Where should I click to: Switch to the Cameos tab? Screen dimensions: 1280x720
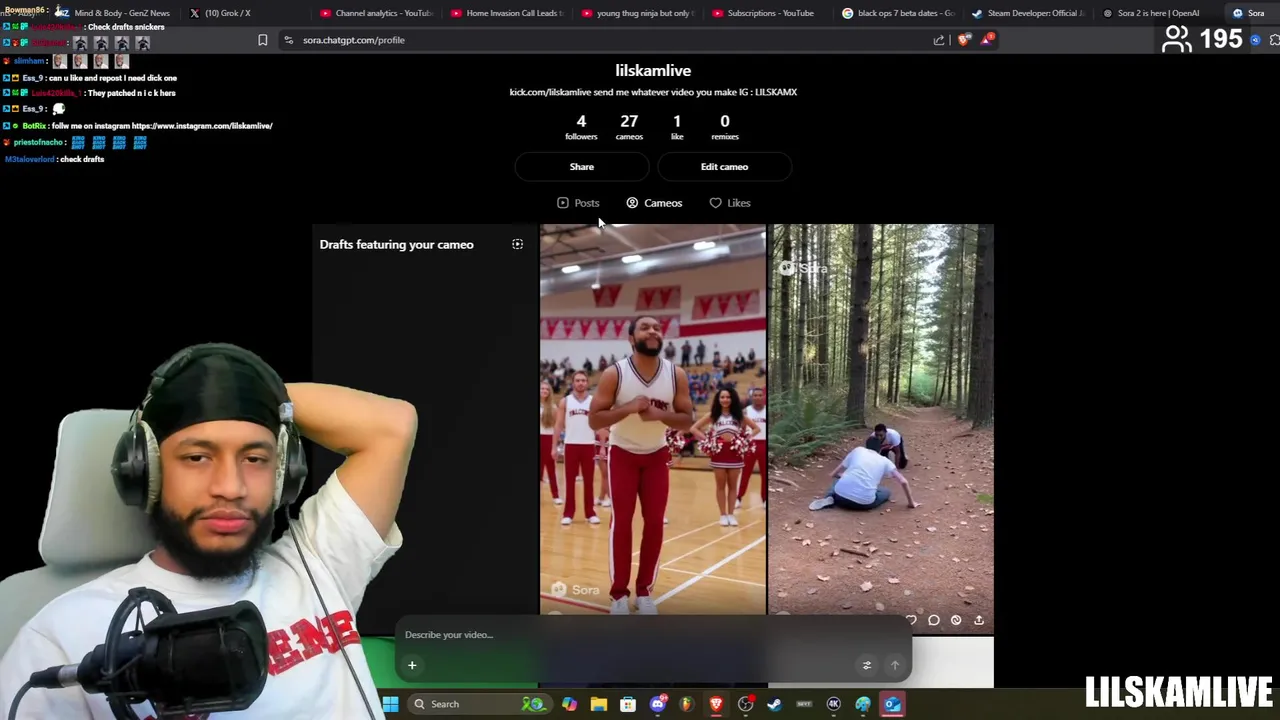click(654, 203)
